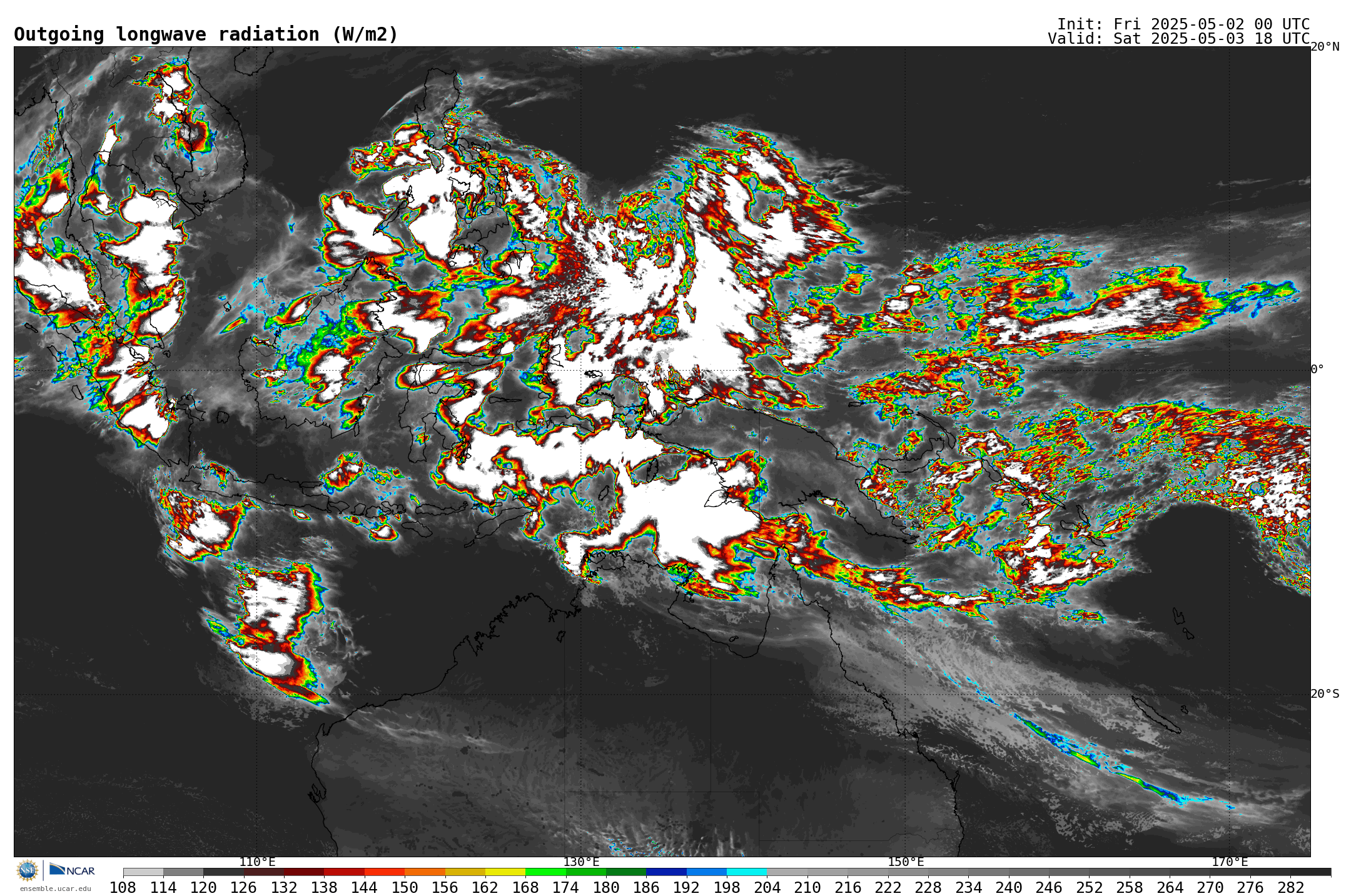Screen dimensions: 1351x896
Task: Click the 'Valid: Sat 2025-05-03 18 UTC' text
Action: click(x=1179, y=39)
